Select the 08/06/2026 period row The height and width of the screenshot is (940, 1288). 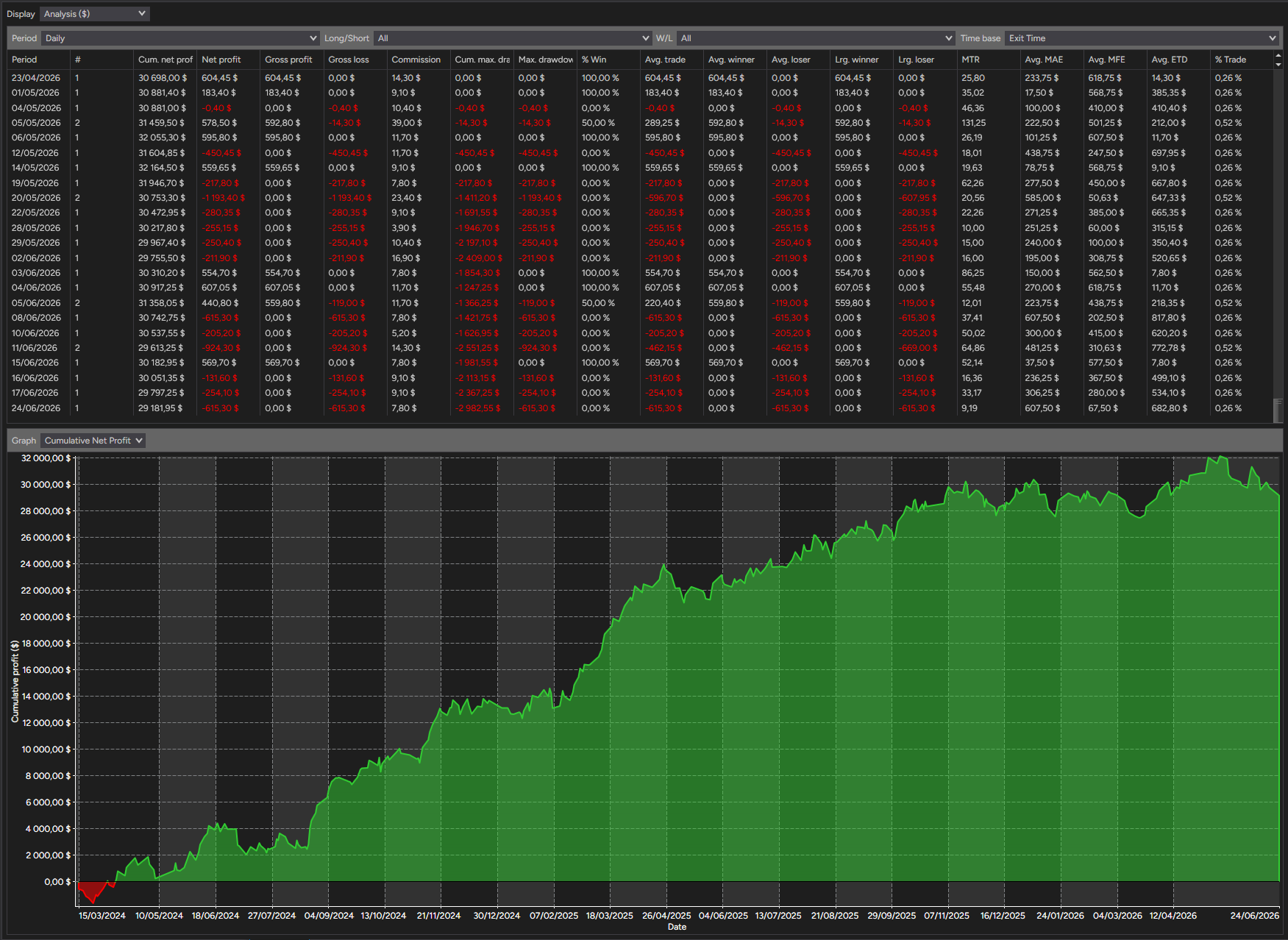point(640,318)
